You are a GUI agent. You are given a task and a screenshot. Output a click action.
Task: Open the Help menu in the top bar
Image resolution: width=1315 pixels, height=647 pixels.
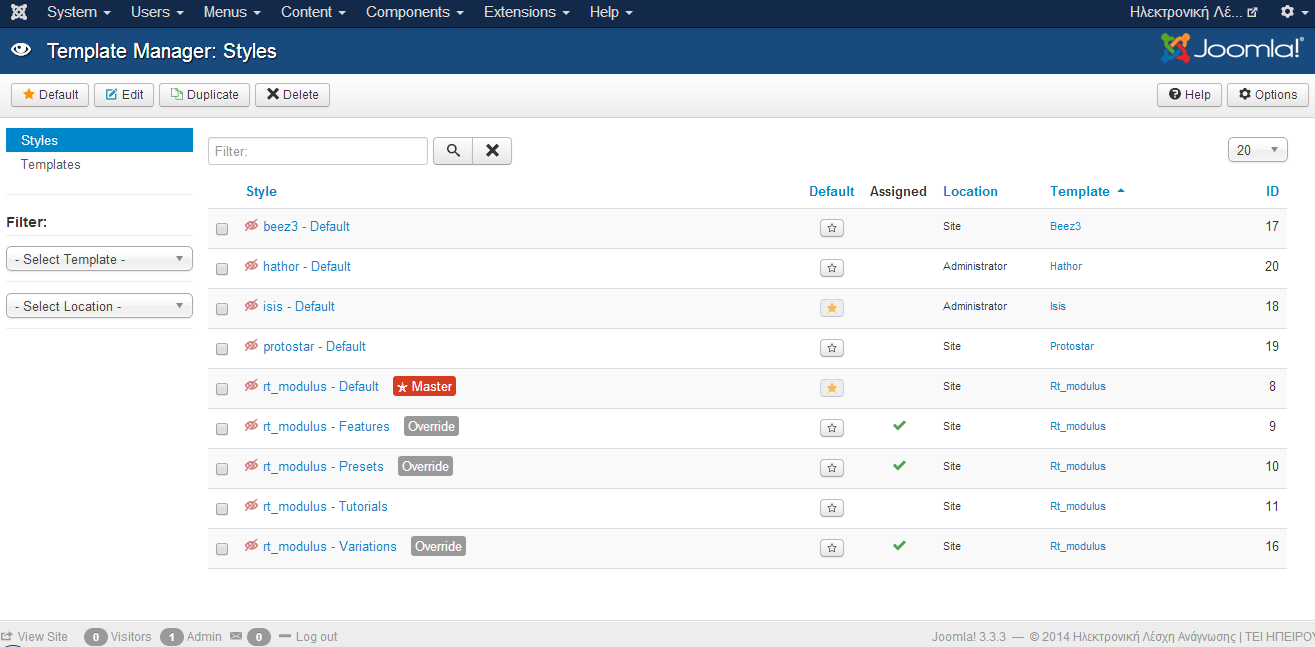coord(611,12)
